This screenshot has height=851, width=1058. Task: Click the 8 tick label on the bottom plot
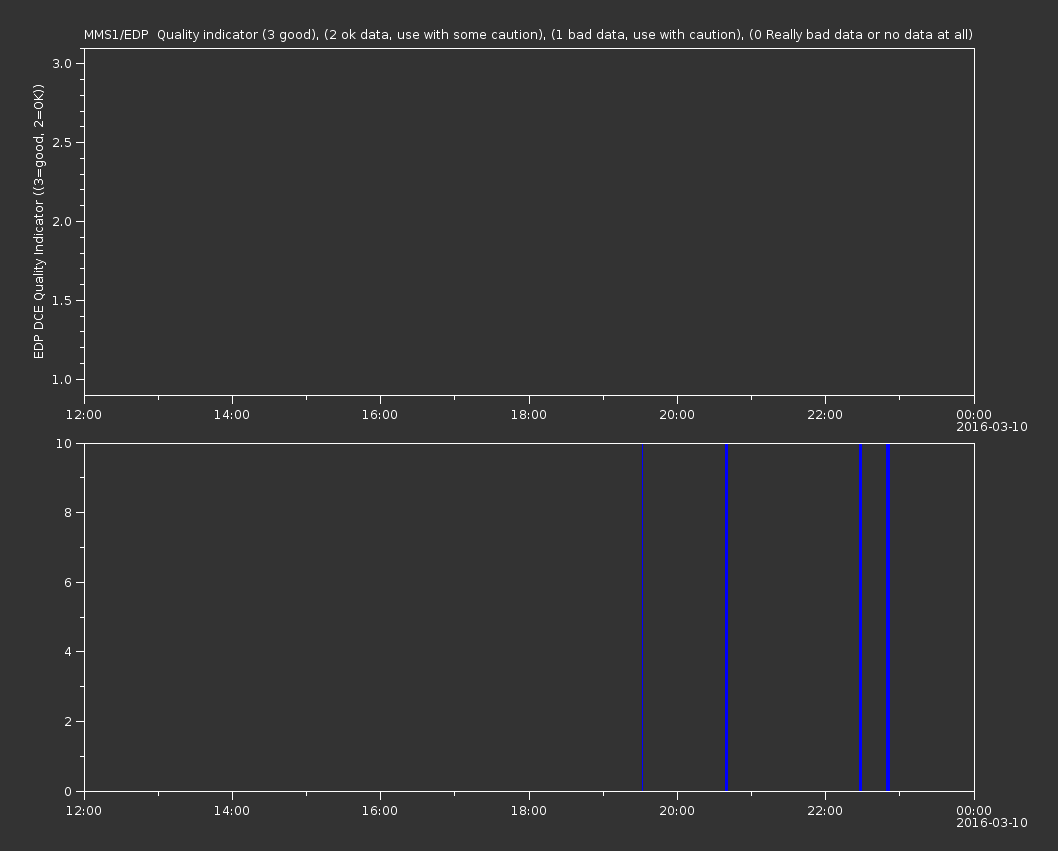click(68, 513)
